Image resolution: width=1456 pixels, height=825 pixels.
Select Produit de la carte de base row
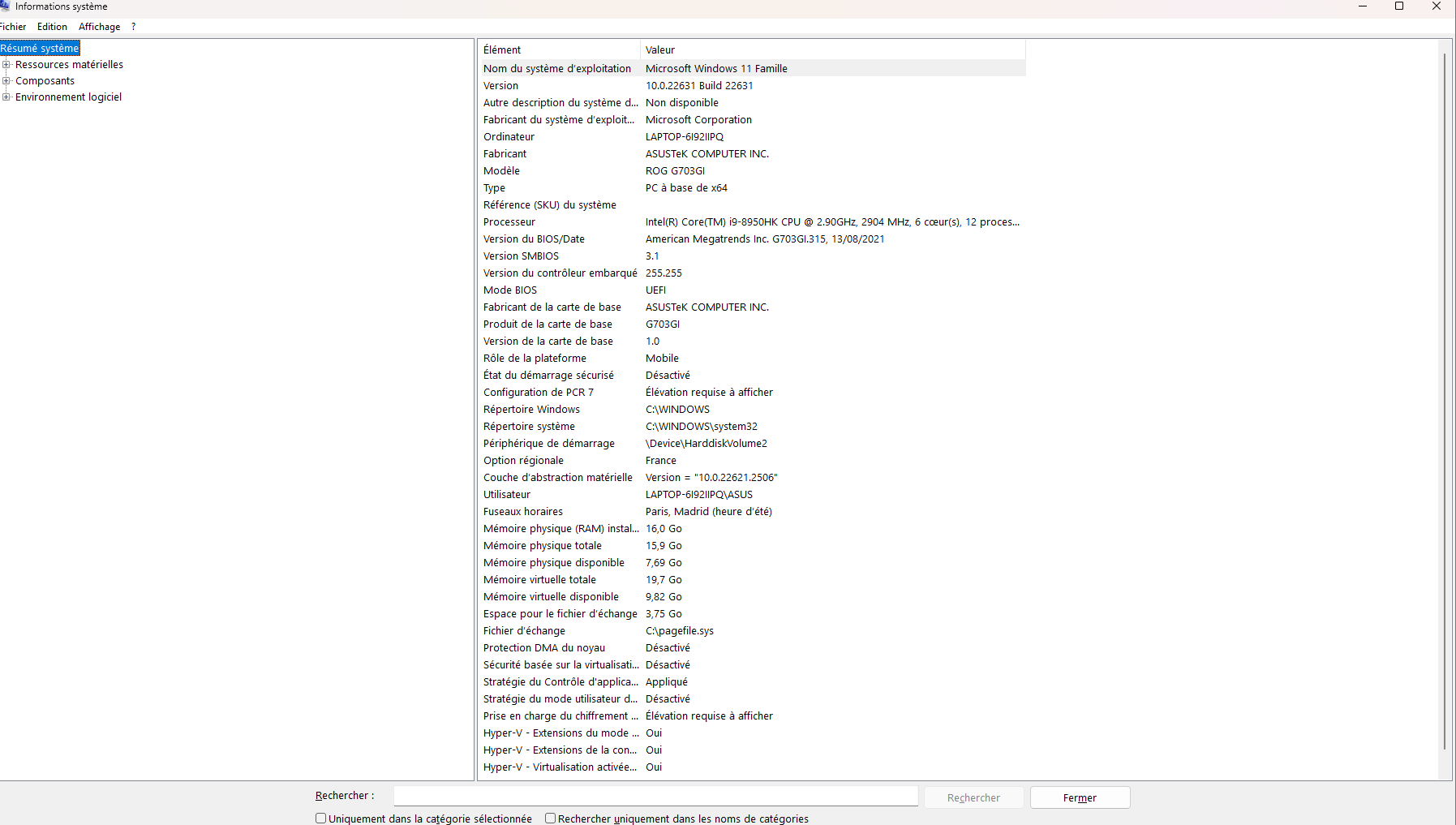753,324
